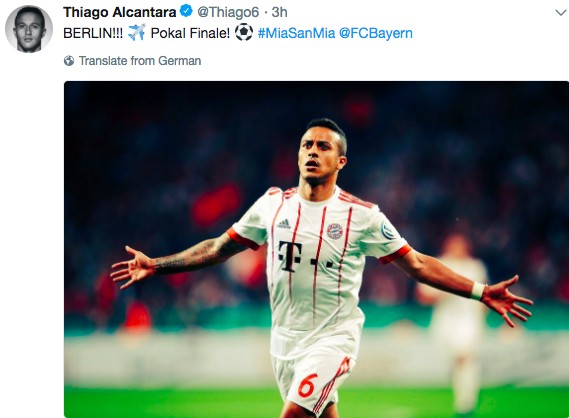The image size is (569, 418).
Task: Click the globe translate icon
Action: click(69, 61)
